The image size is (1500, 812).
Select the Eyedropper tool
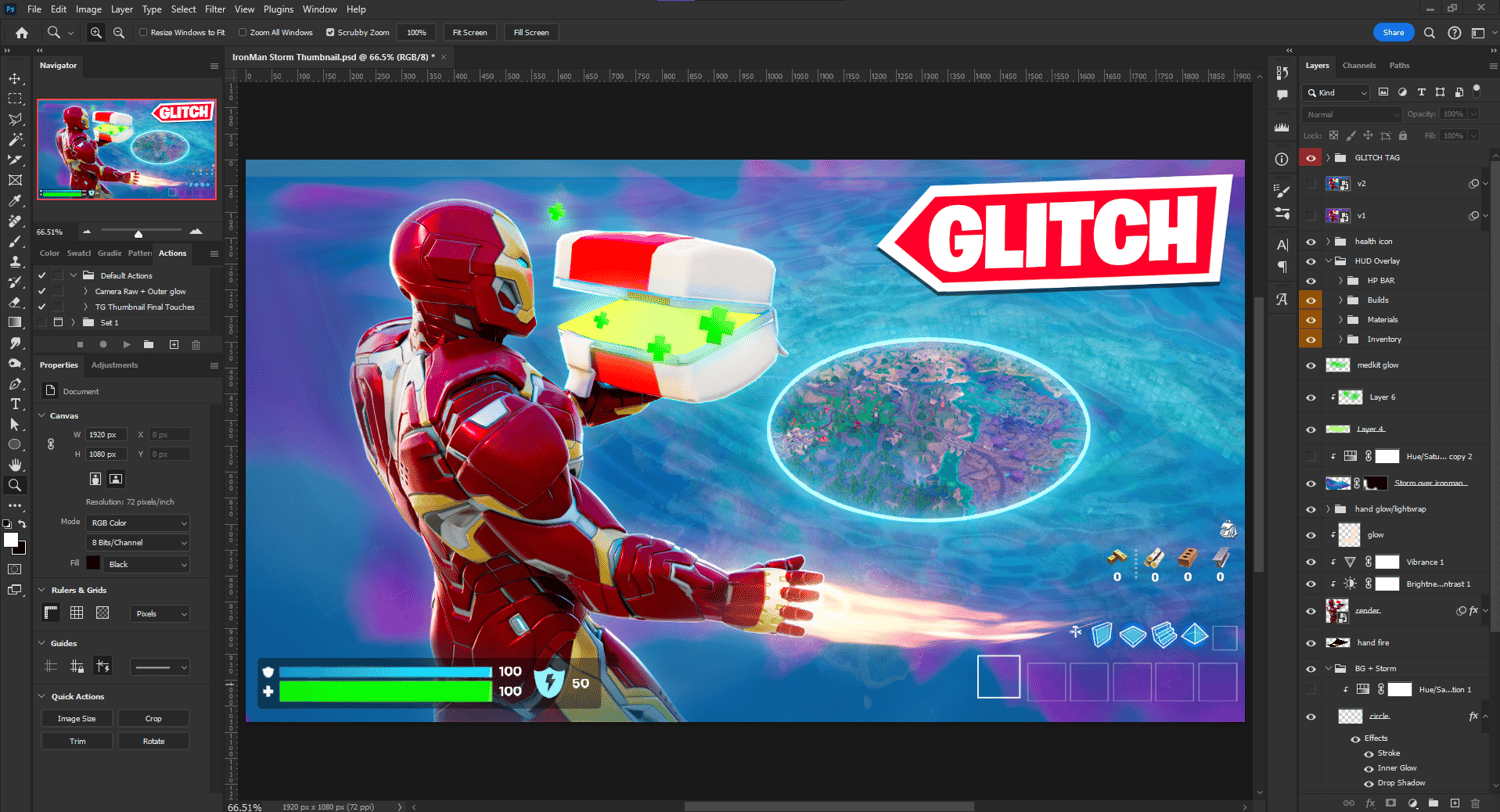[x=15, y=201]
